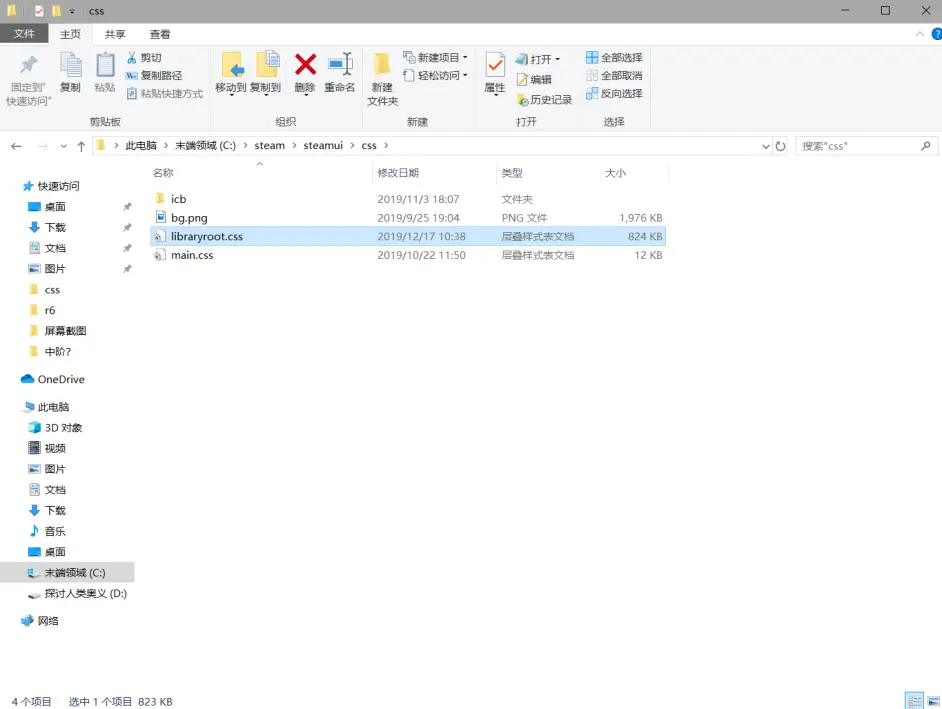The height and width of the screenshot is (709, 942).
Task: Expand breadcrumb chevron after steam
Action: [294, 145]
